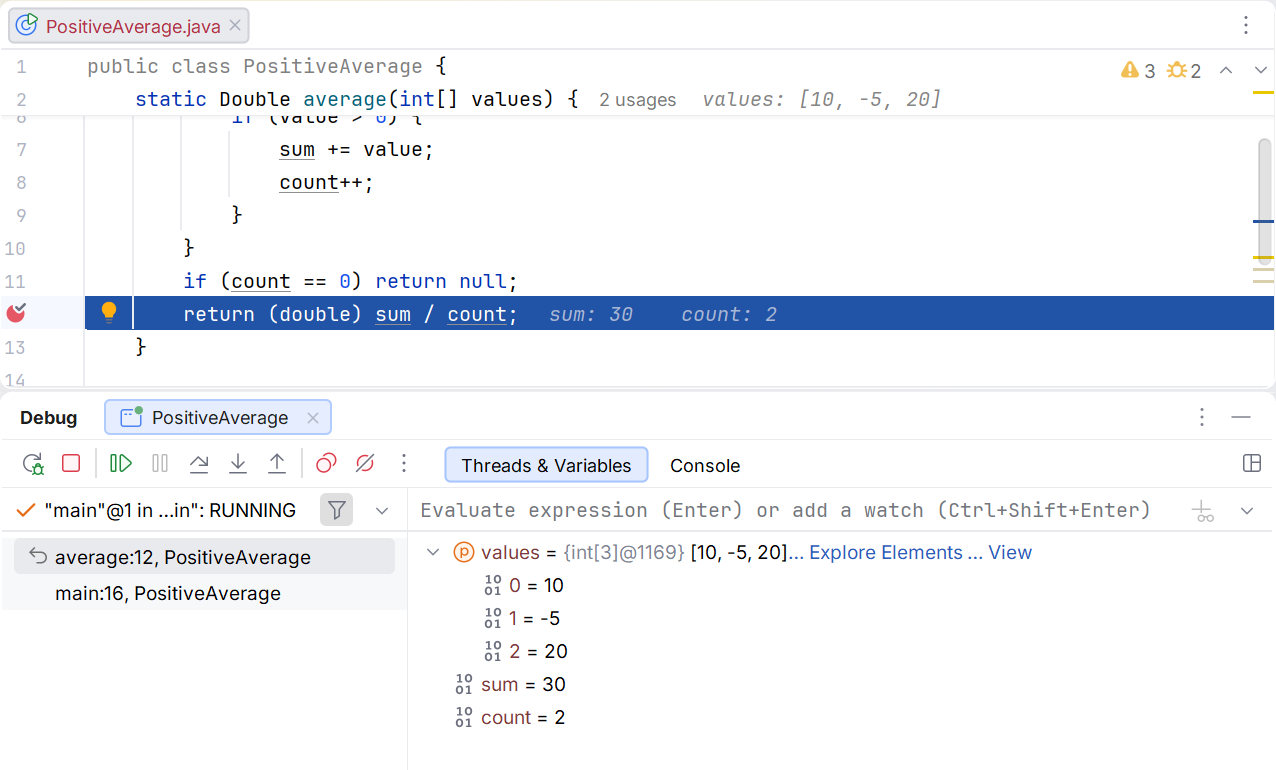The height and width of the screenshot is (770, 1276).
Task: Resume program execution
Action: (x=121, y=464)
